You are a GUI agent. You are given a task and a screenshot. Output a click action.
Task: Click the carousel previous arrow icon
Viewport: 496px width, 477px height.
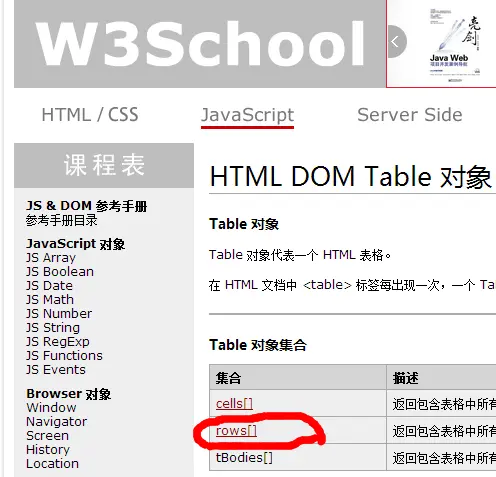coord(397,42)
